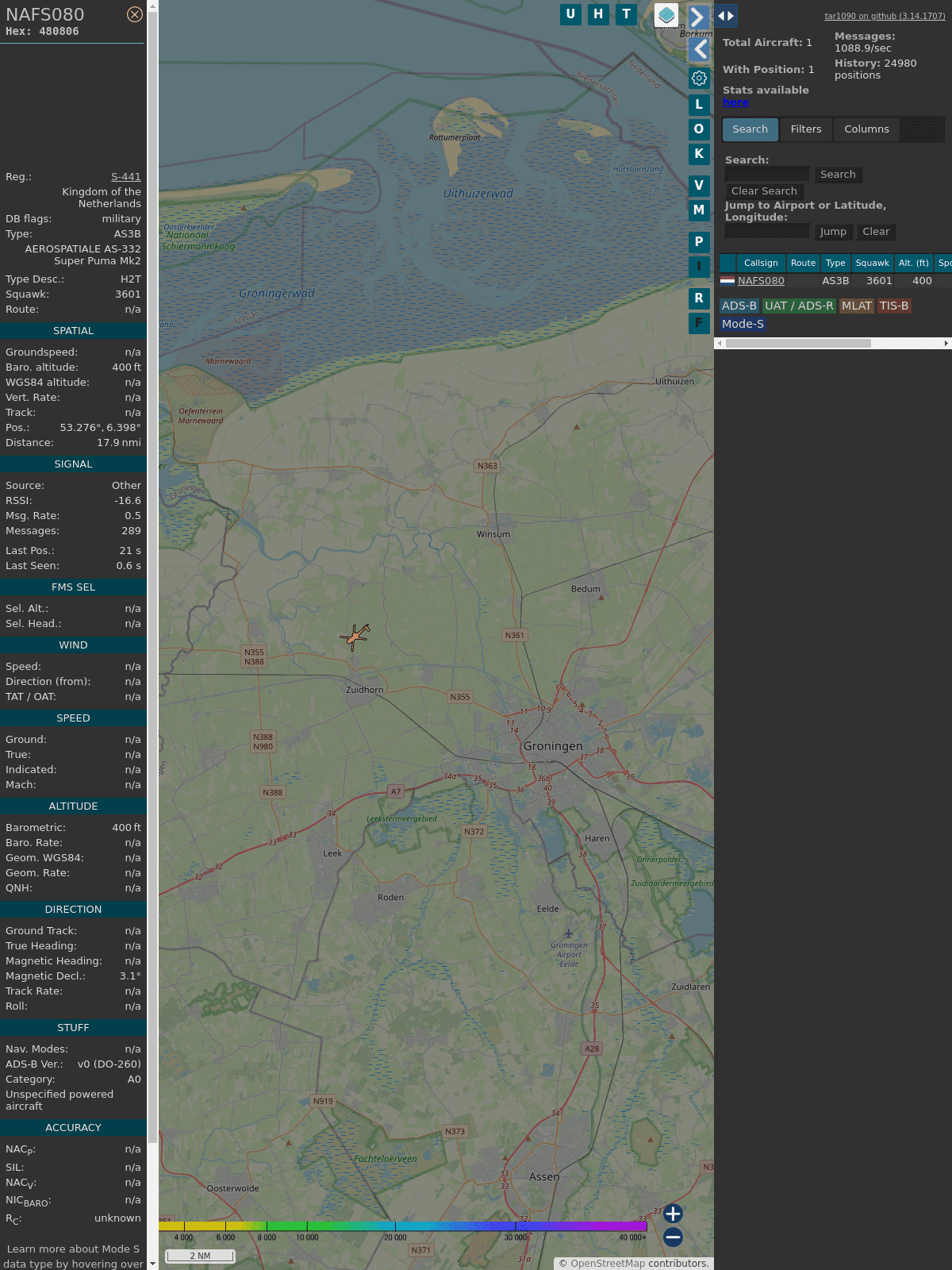Open tar1090 on github link
Screen dimensions: 952x1270
(885, 16)
